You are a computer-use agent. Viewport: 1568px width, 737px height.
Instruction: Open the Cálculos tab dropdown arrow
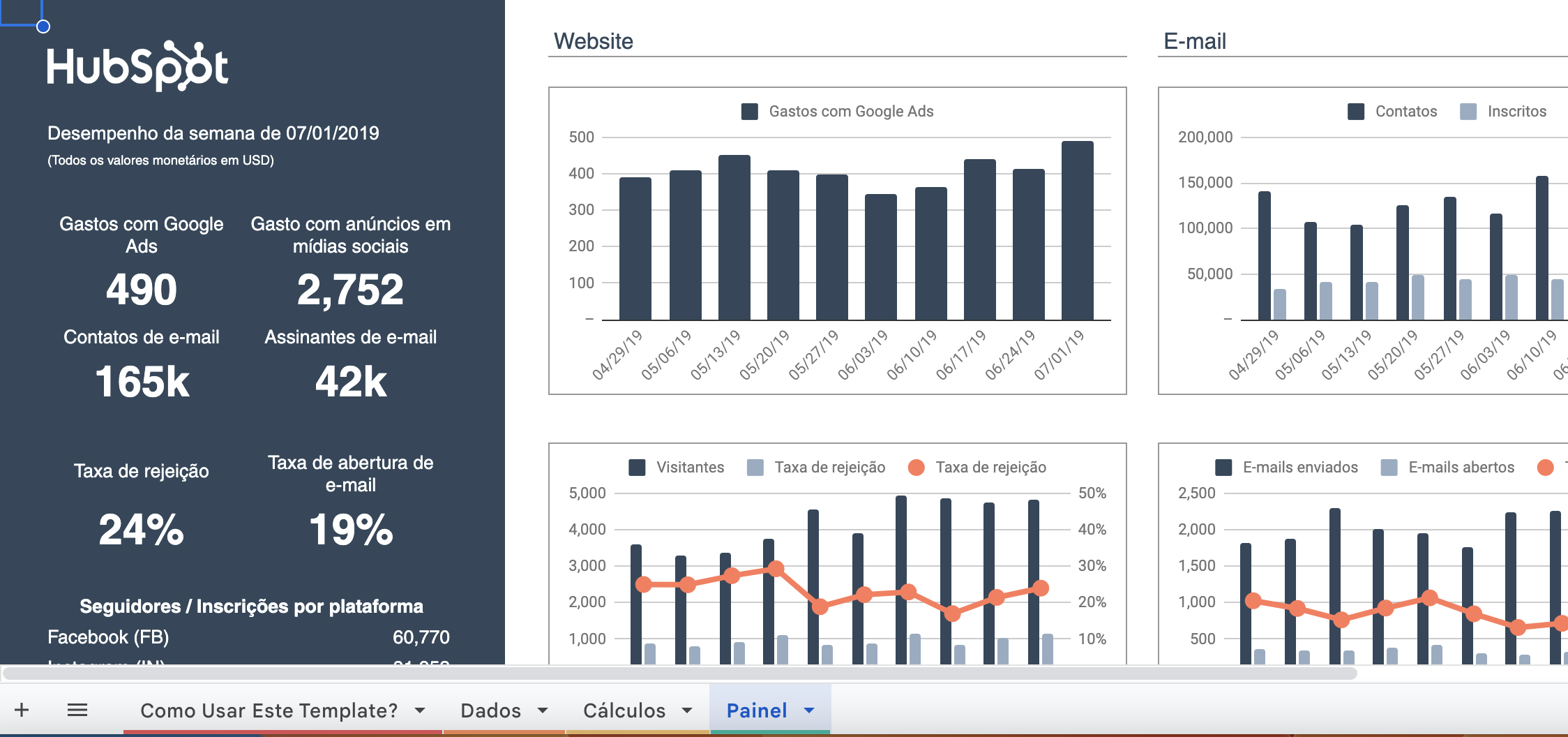(686, 710)
